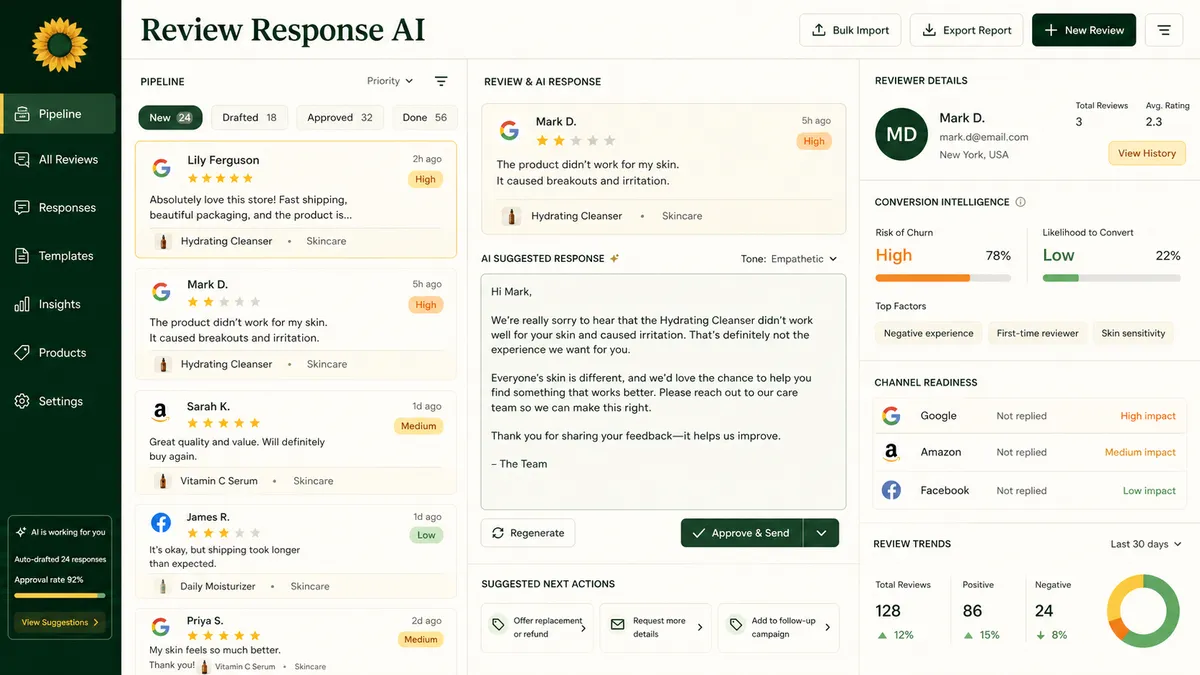The height and width of the screenshot is (675, 1200).
Task: Click the sunflower app logo
Action: point(60,43)
